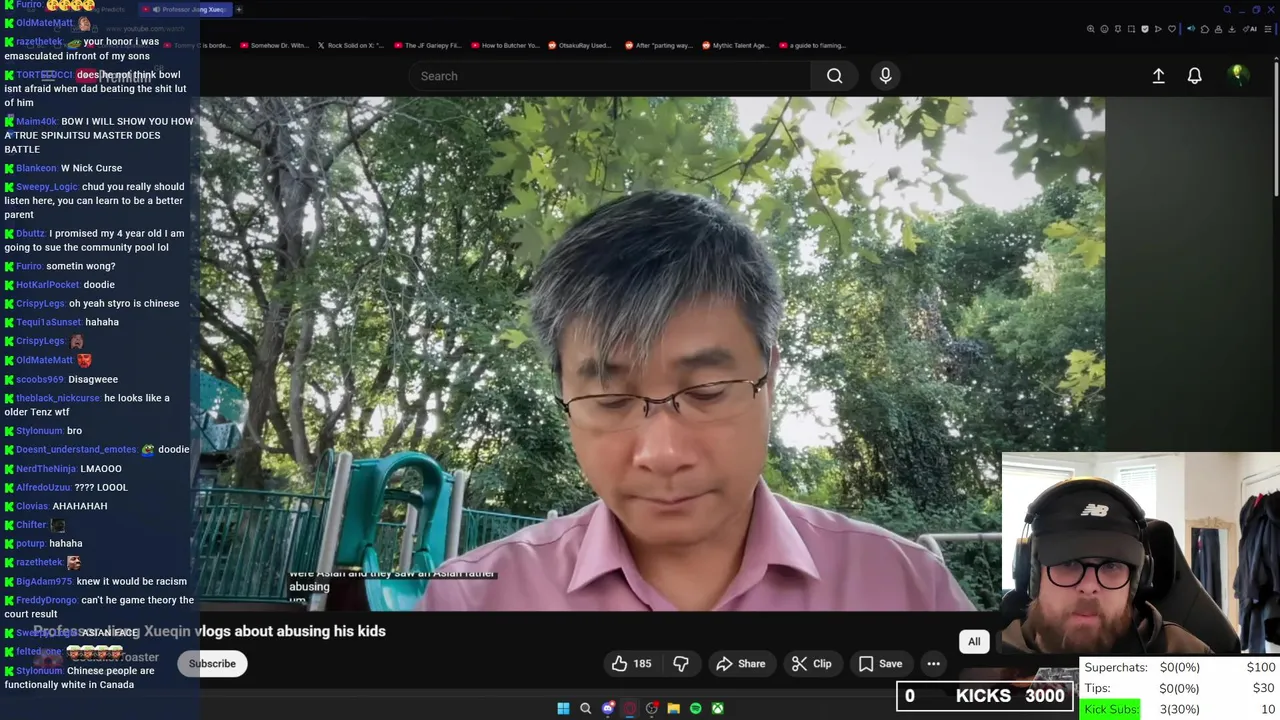Mute tab with the speaker icon in toolbar

pos(1191,29)
